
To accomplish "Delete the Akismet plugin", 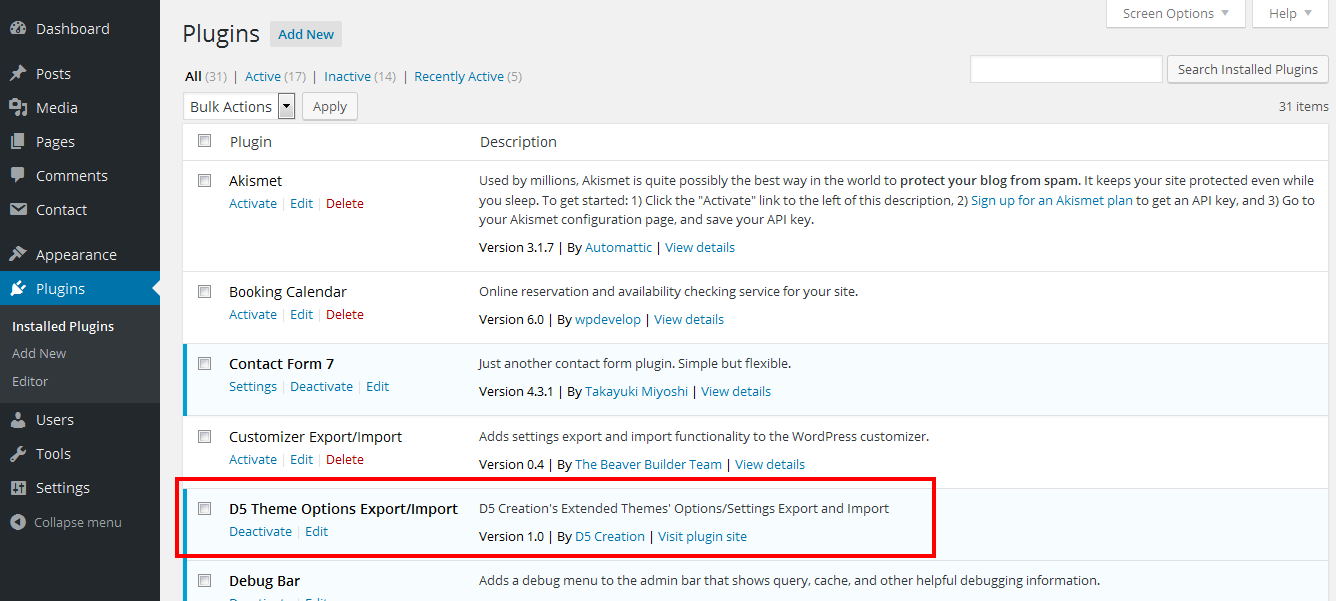I will [345, 203].
